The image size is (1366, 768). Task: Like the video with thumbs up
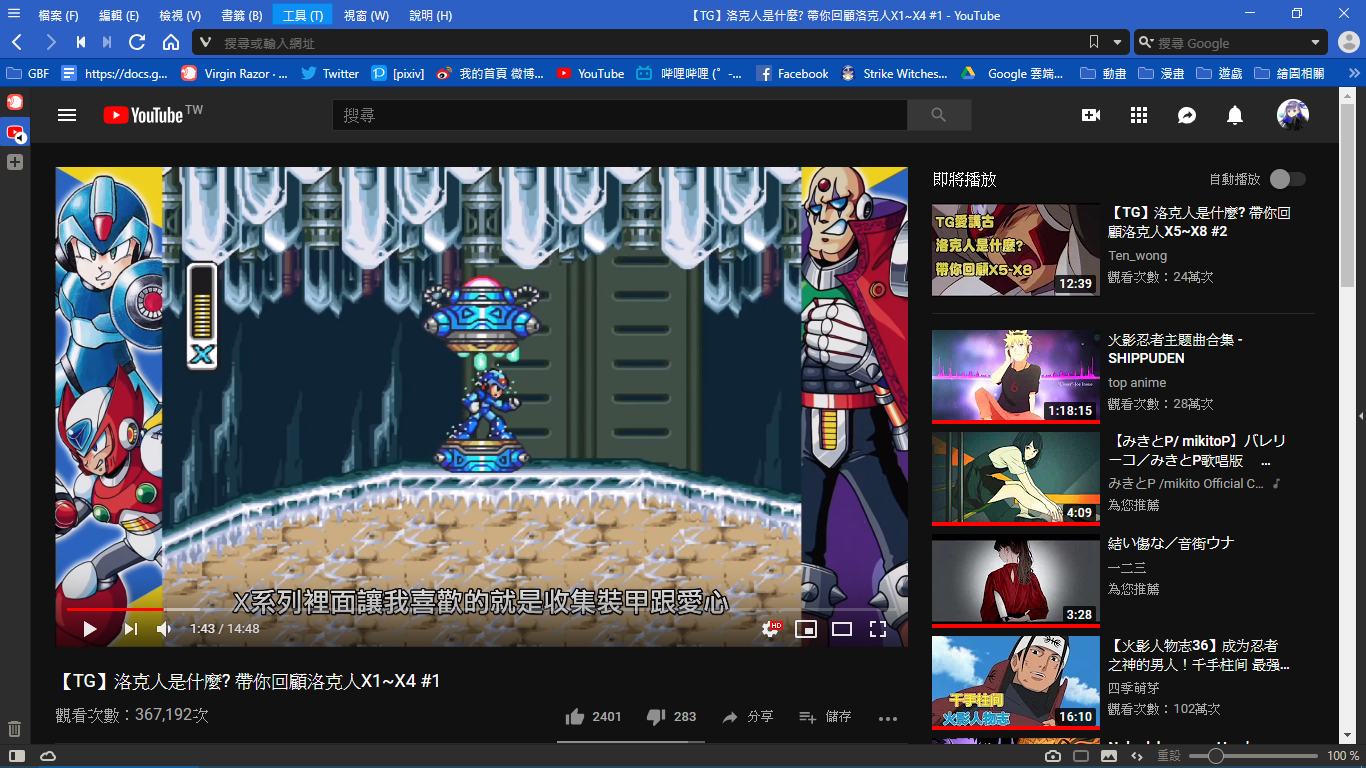[575, 717]
